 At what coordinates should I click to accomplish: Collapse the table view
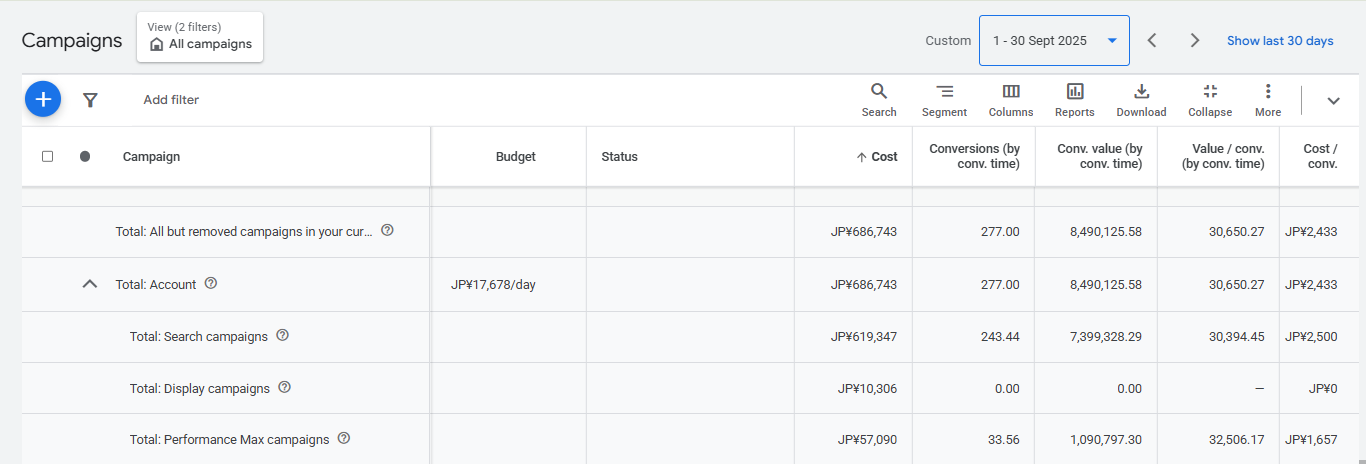coord(1210,100)
